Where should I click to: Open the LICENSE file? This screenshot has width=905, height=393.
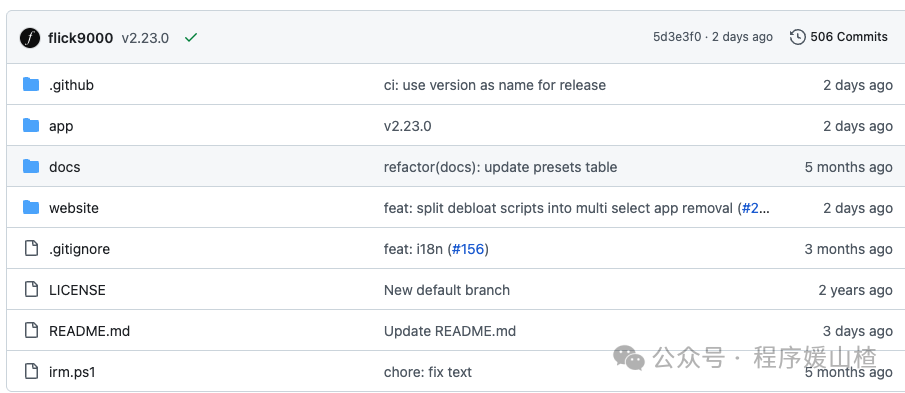click(77, 290)
